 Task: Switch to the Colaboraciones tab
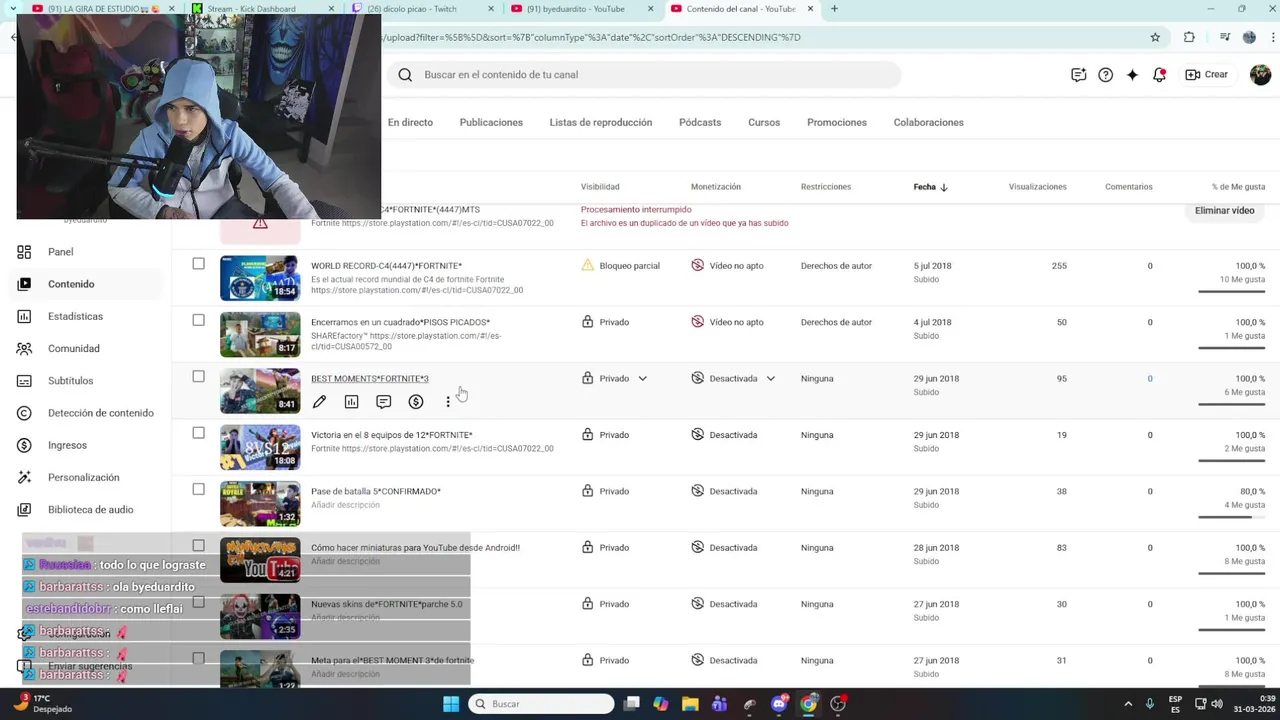coord(928,123)
